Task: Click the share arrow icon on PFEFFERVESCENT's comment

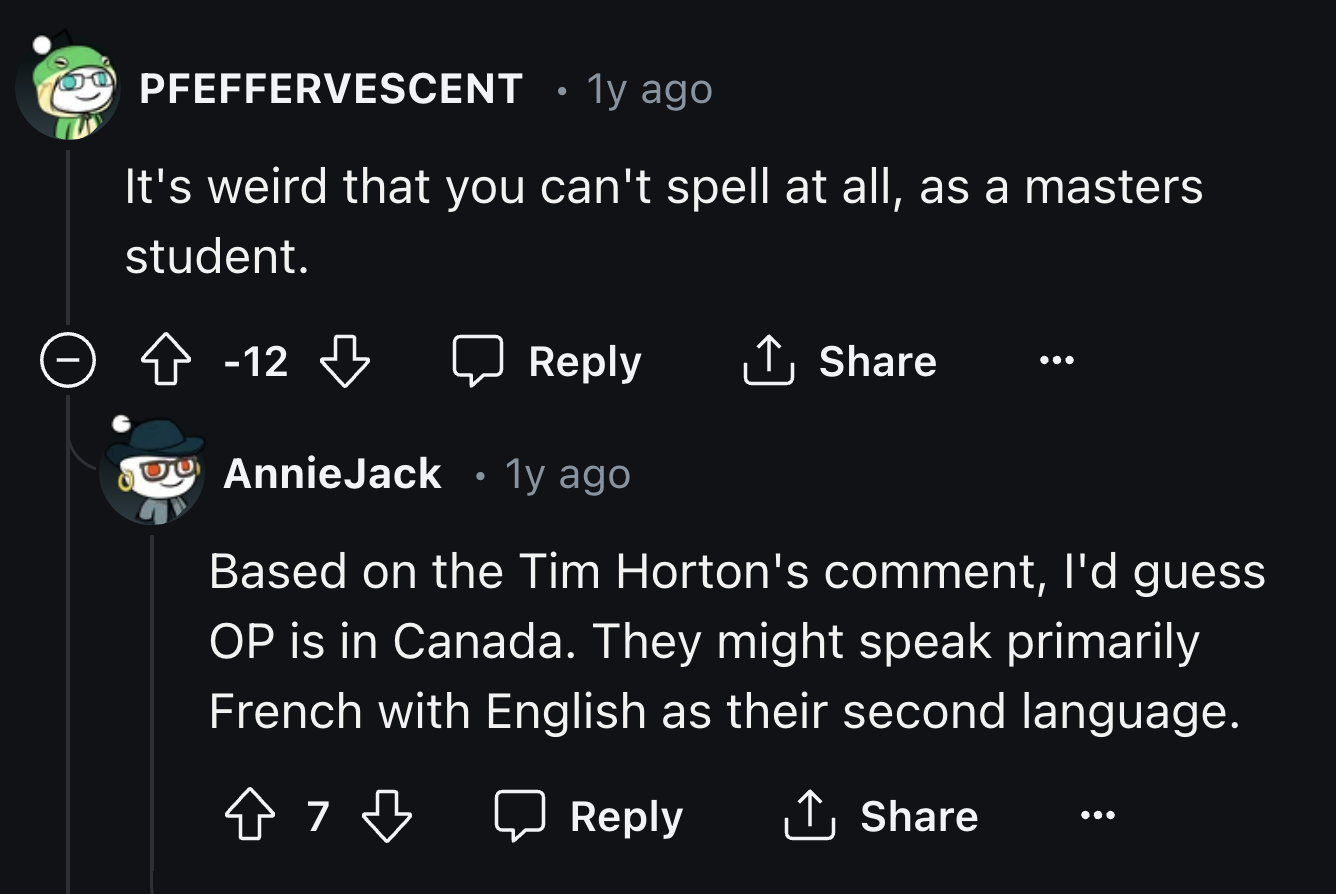Action: point(767,361)
